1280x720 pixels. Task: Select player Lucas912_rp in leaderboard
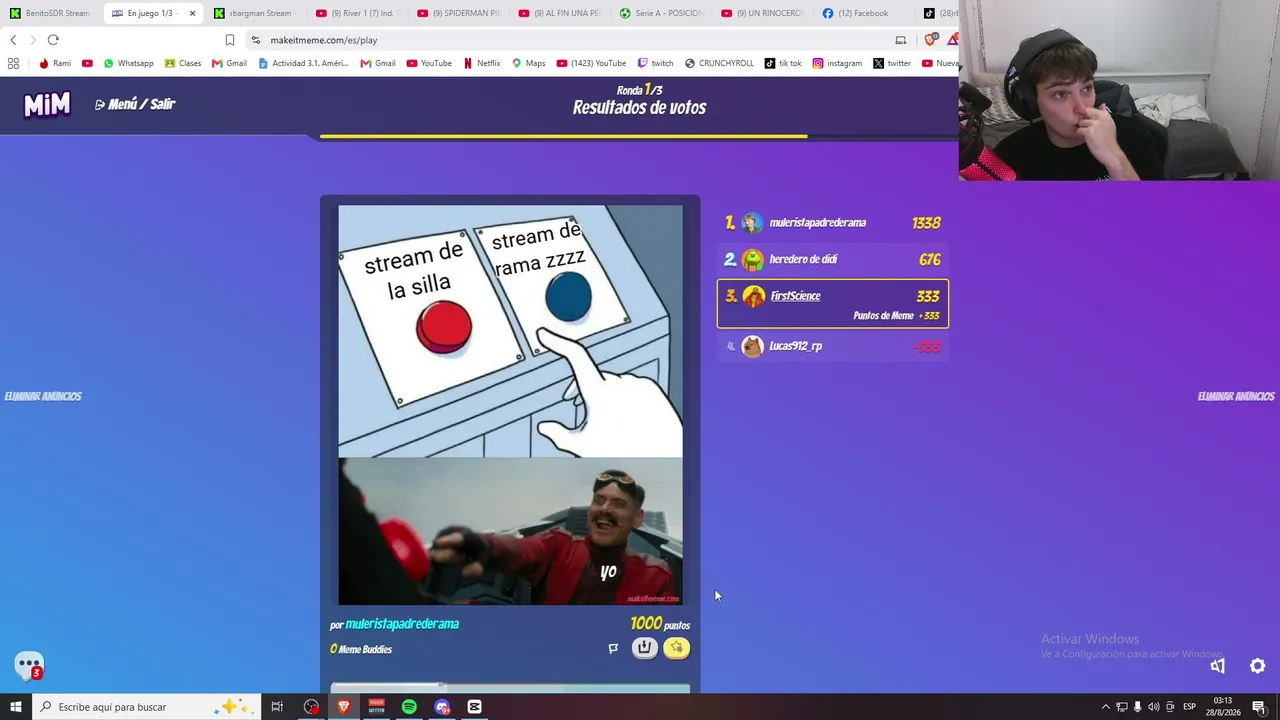point(833,347)
